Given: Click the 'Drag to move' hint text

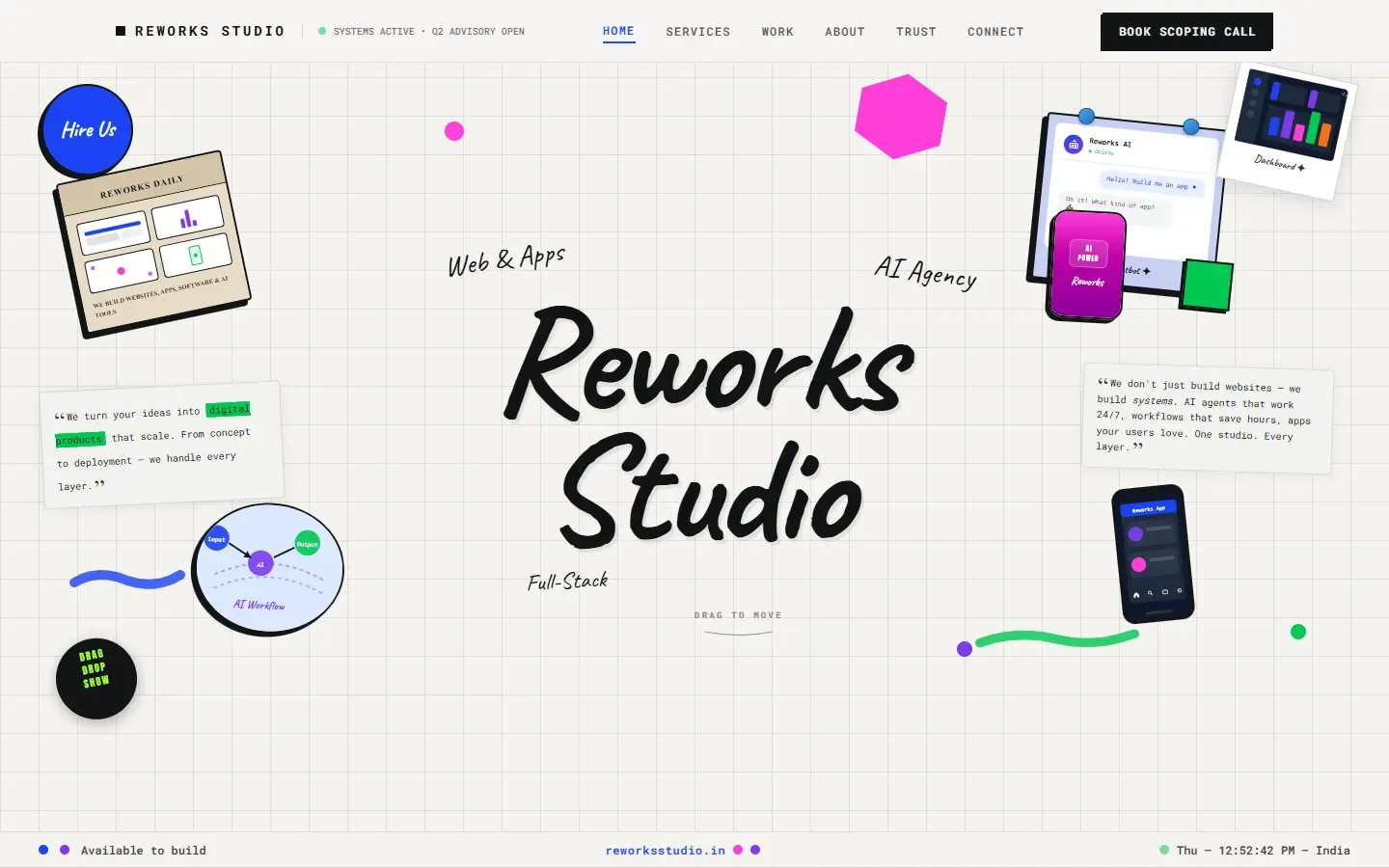Looking at the screenshot, I should tap(738, 615).
